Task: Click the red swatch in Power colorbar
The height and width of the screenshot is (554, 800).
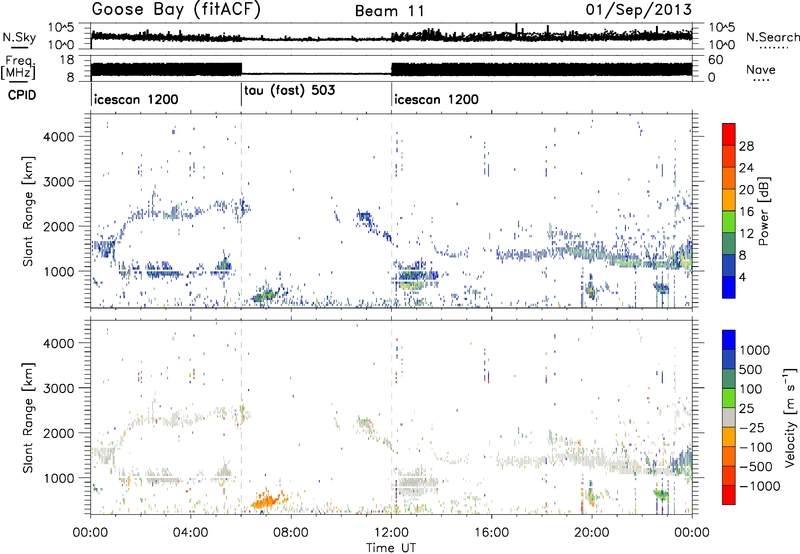Action: [x=729, y=134]
